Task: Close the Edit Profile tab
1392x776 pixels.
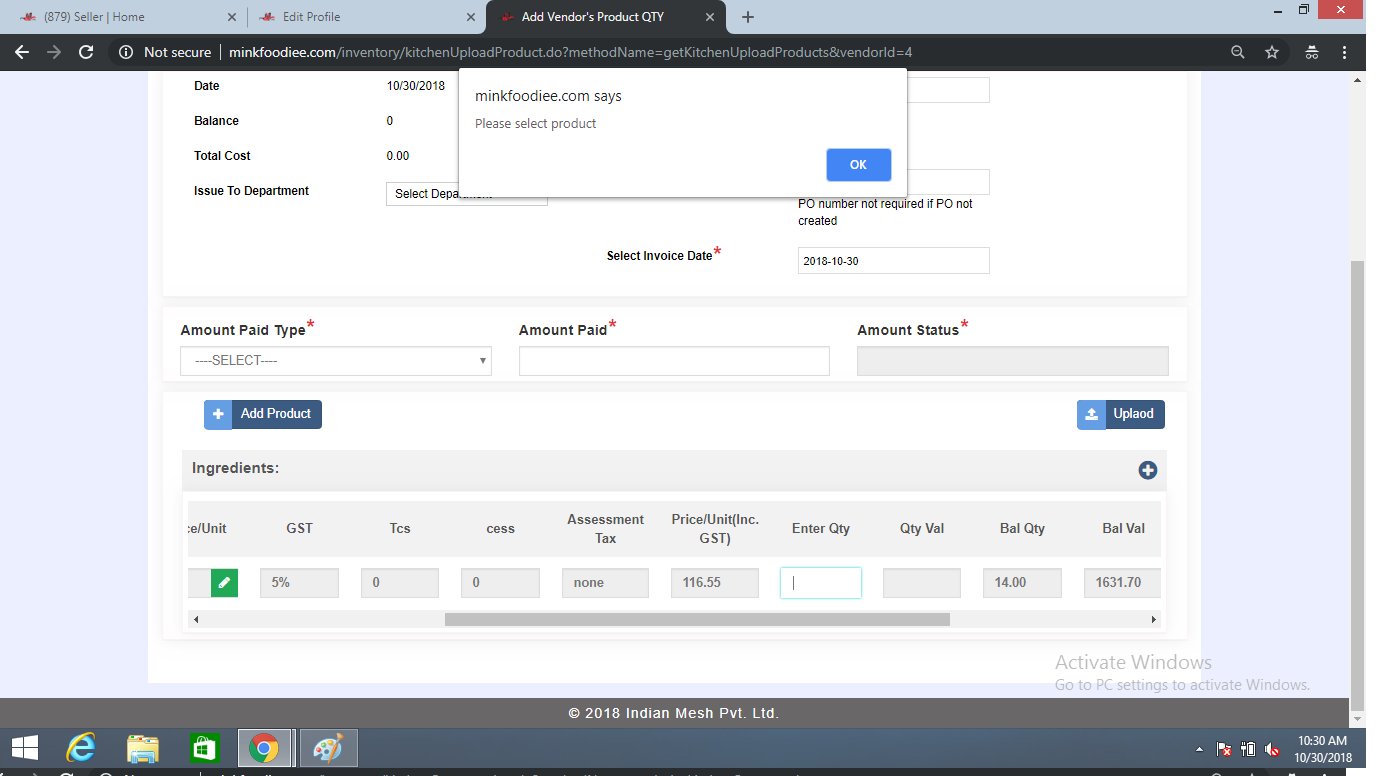Action: tap(470, 17)
